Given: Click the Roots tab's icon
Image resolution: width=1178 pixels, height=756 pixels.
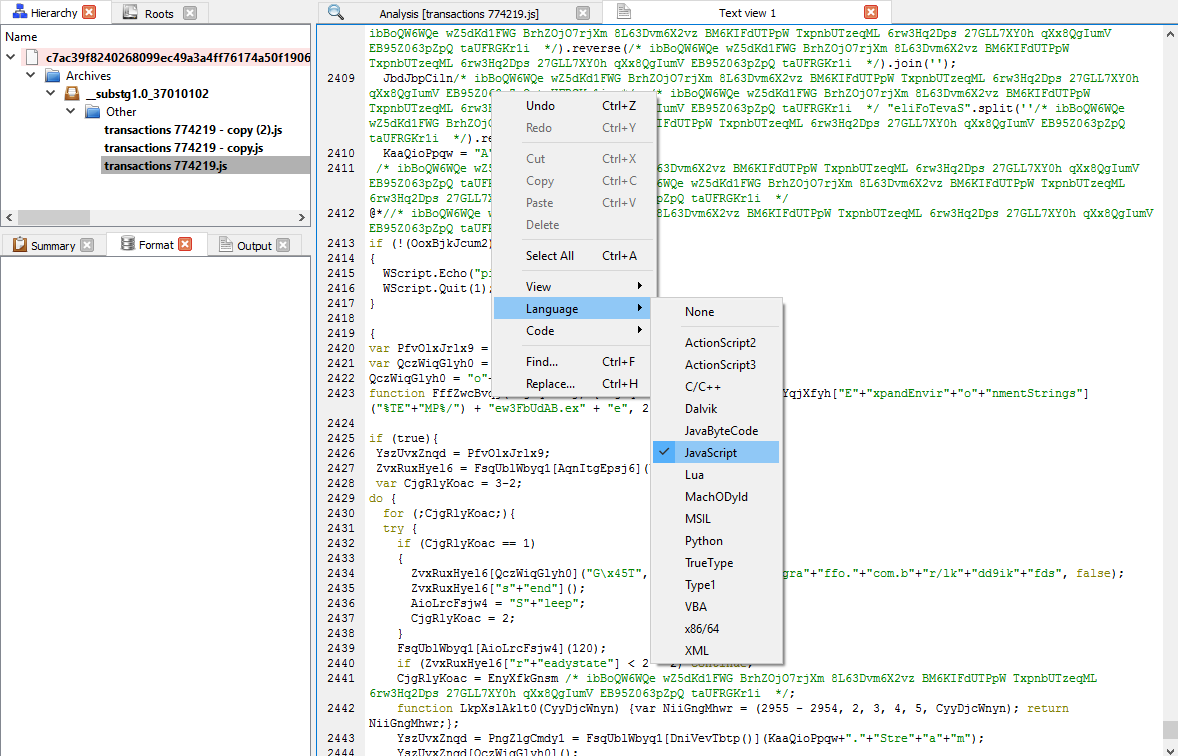Looking at the screenshot, I should [x=130, y=12].
